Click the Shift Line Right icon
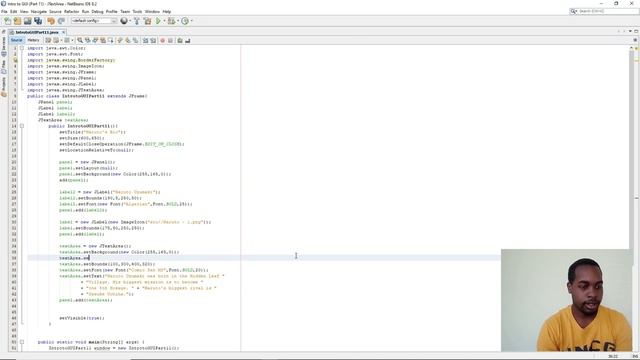This screenshot has width=640, height=360. coord(153,40)
